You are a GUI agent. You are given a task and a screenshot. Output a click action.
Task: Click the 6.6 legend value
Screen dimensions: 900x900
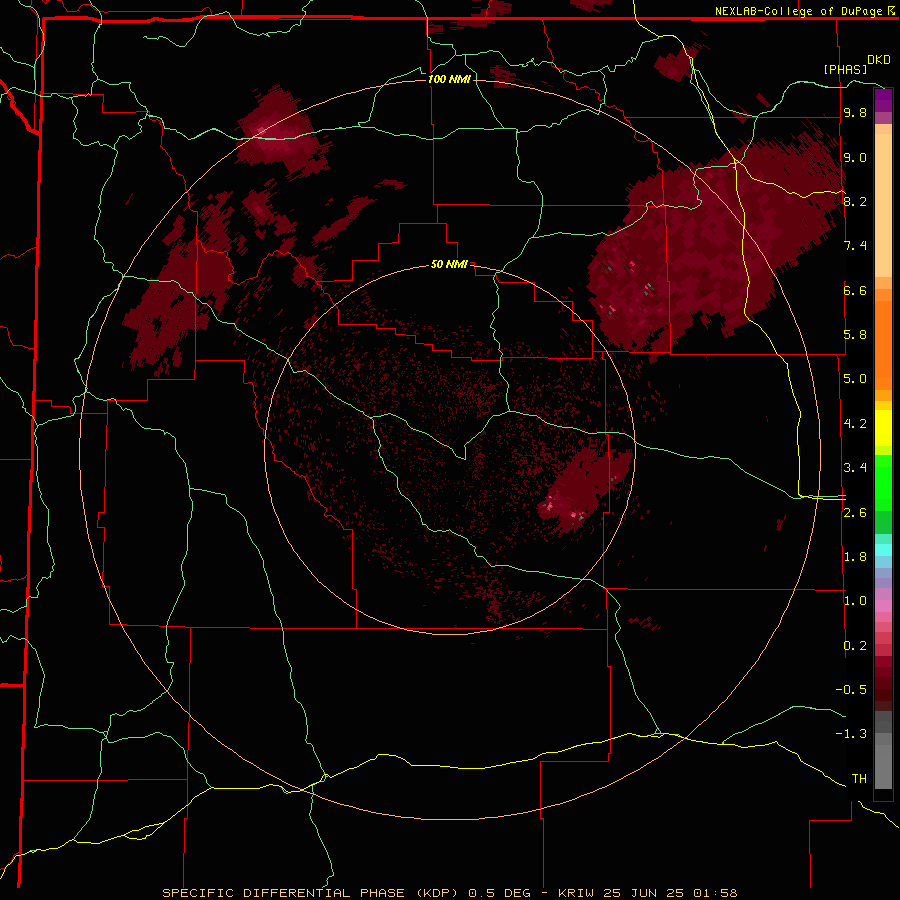[x=855, y=290]
